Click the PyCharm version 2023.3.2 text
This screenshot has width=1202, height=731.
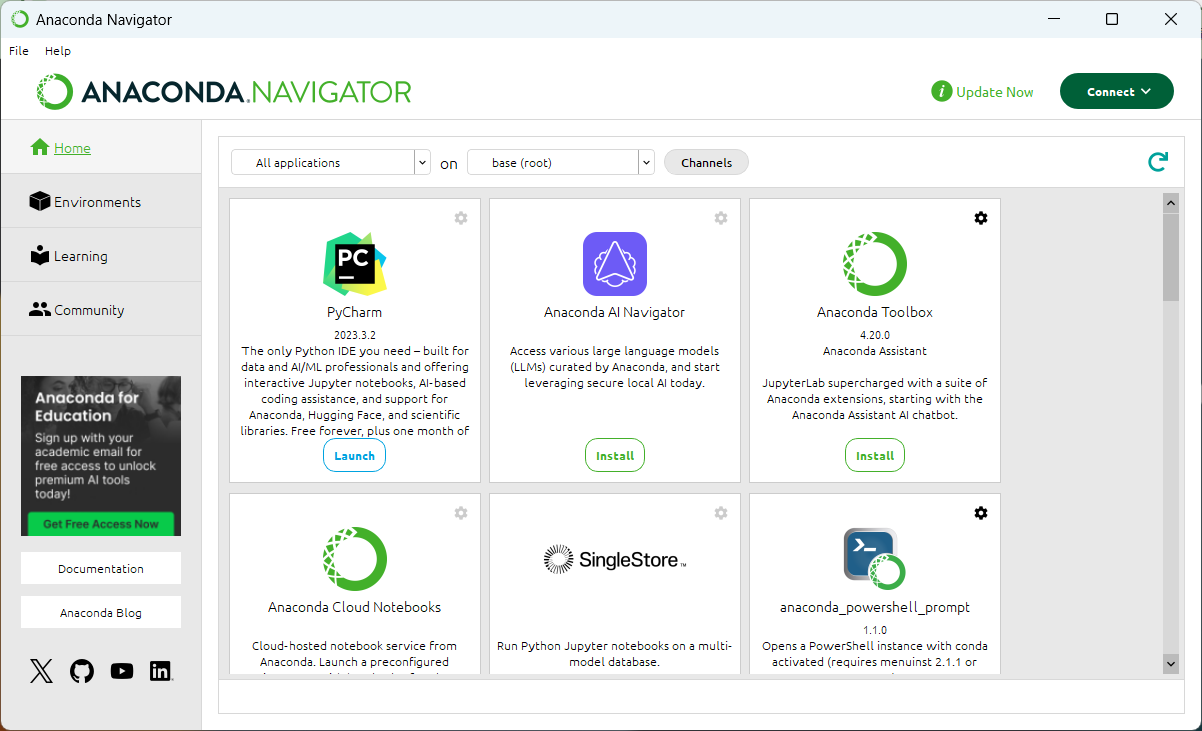pyautogui.click(x=355, y=335)
